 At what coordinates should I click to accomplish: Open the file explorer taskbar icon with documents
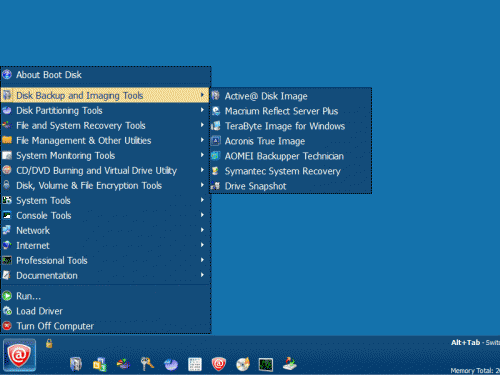pos(99,364)
